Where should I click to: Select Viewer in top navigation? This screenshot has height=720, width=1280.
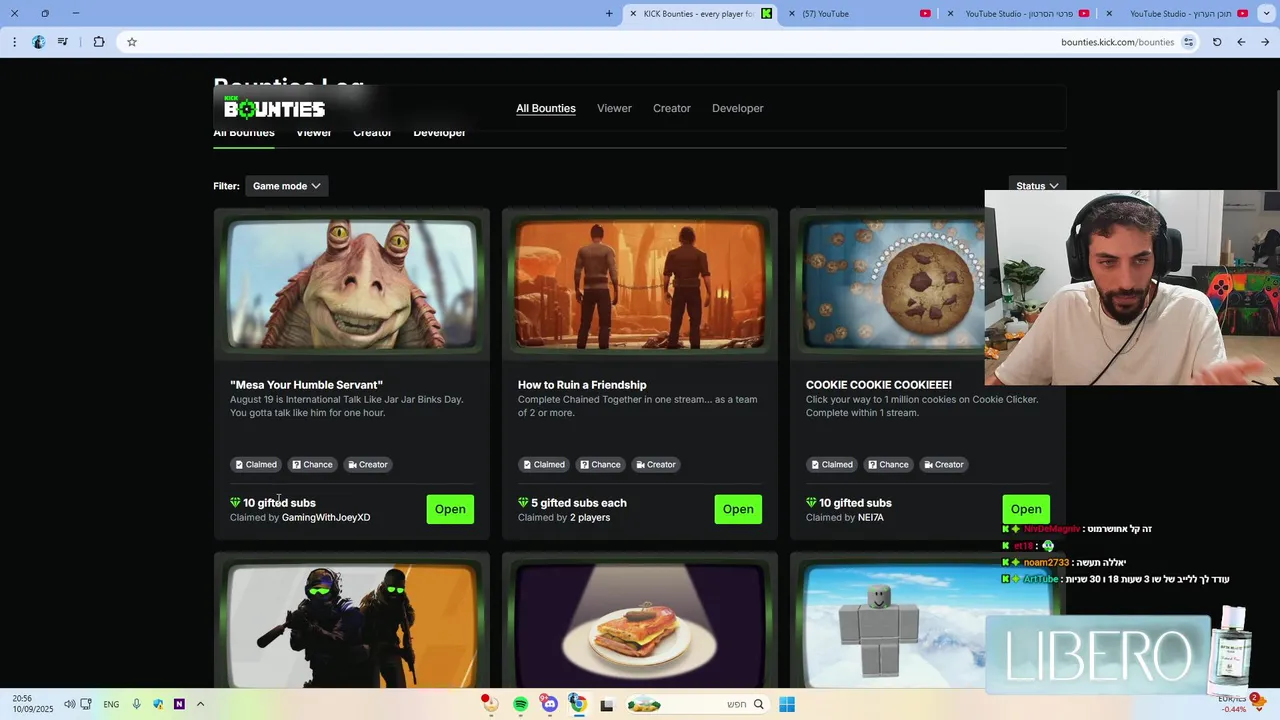pos(614,108)
